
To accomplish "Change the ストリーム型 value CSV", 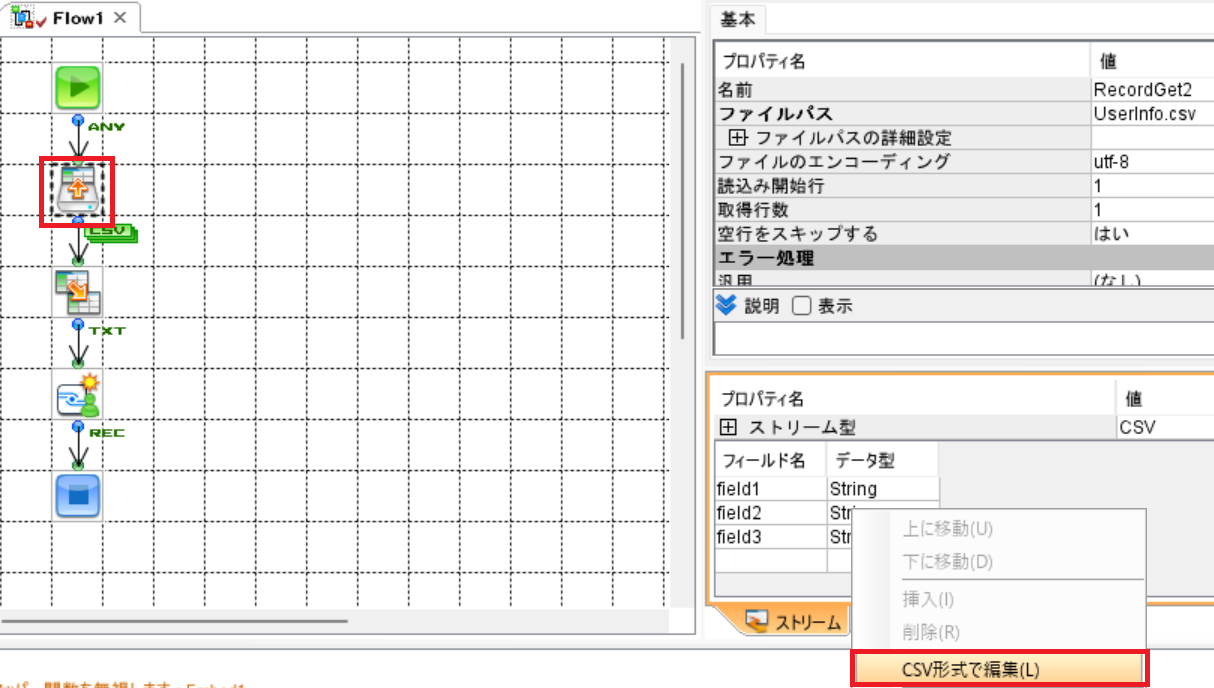I will pyautogui.click(x=1164, y=428).
